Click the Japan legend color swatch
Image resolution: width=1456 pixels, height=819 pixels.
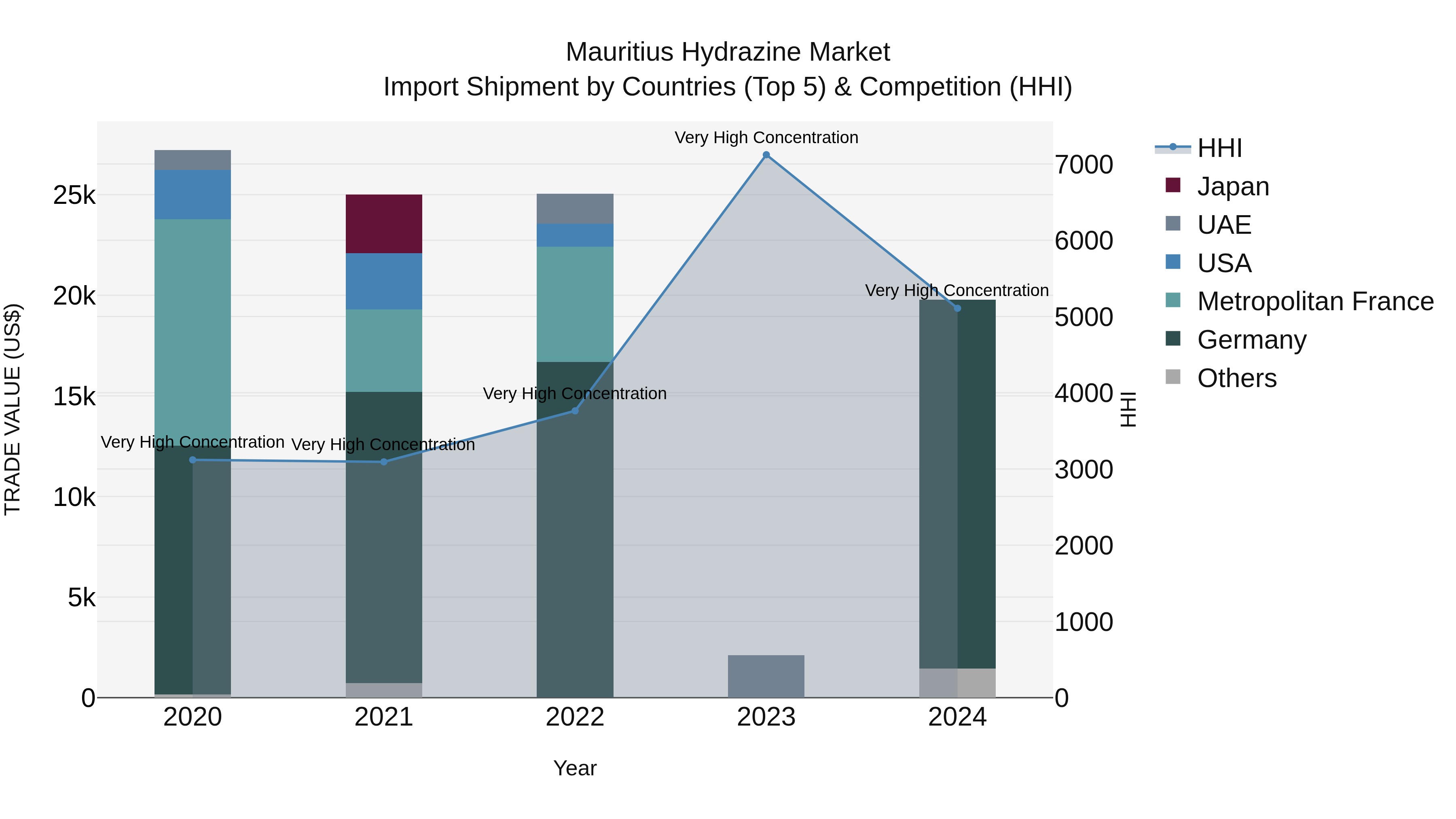pyautogui.click(x=1173, y=185)
